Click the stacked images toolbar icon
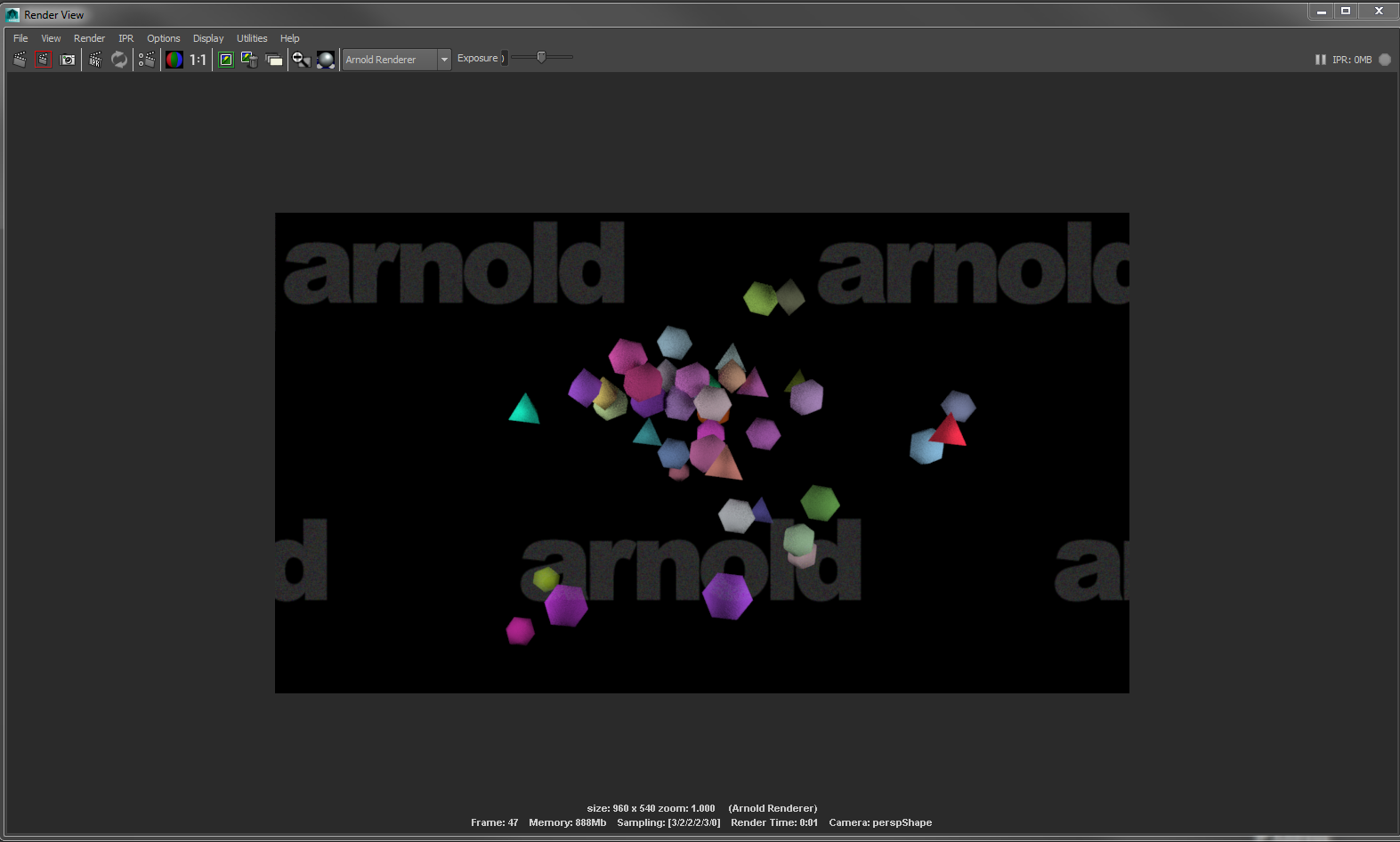Image resolution: width=1400 pixels, height=842 pixels. coord(274,60)
